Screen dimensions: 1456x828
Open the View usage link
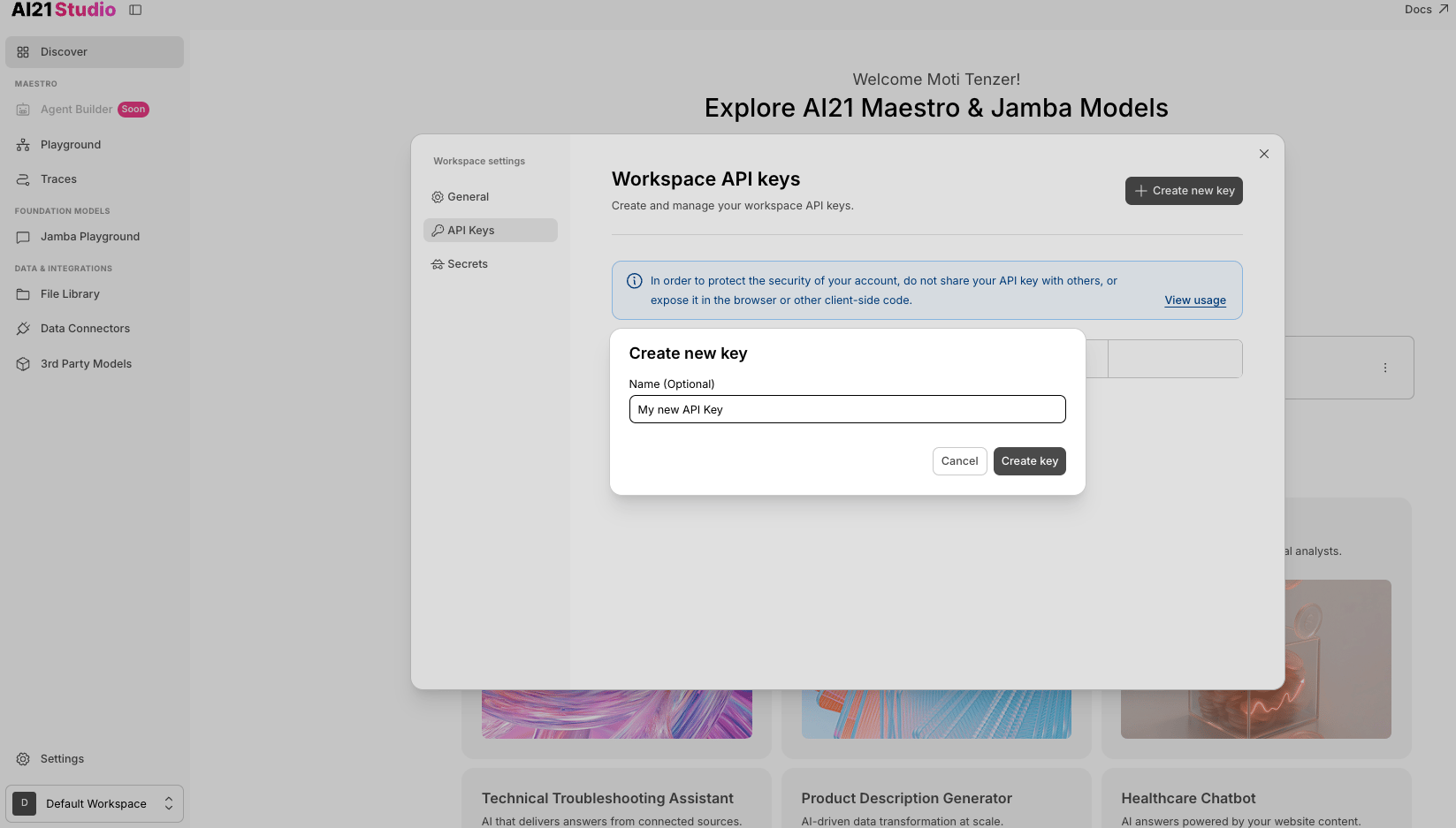(1195, 300)
